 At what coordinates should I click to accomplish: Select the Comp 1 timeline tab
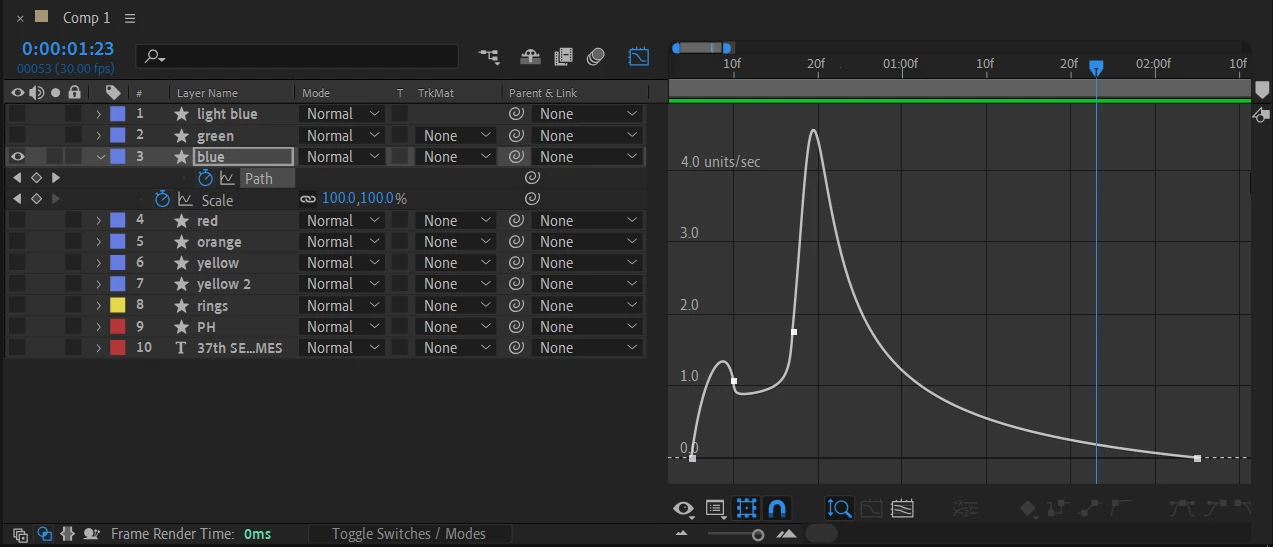click(x=87, y=18)
